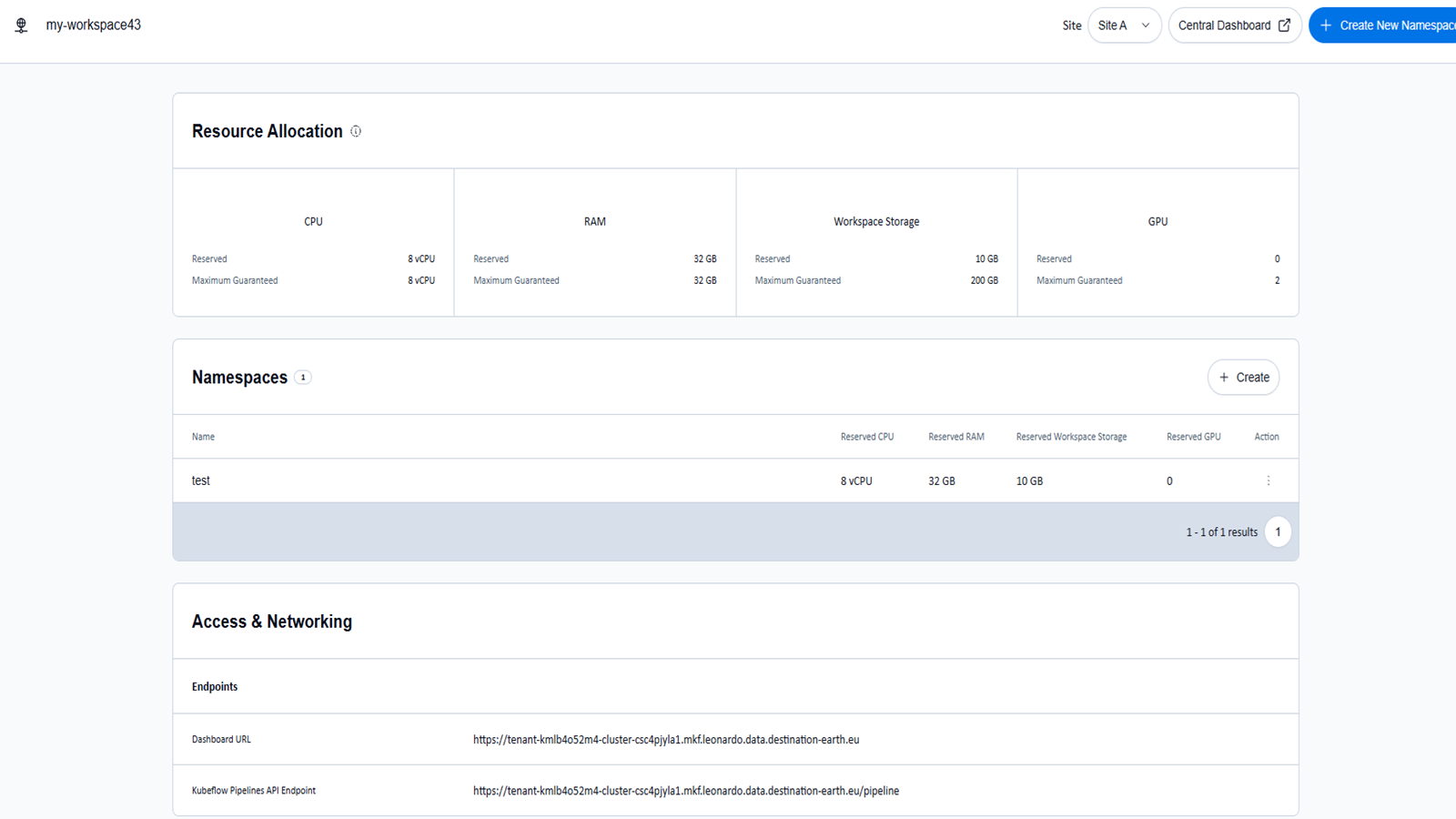Click Create New Namespace button
1456x819 pixels.
[x=1383, y=25]
